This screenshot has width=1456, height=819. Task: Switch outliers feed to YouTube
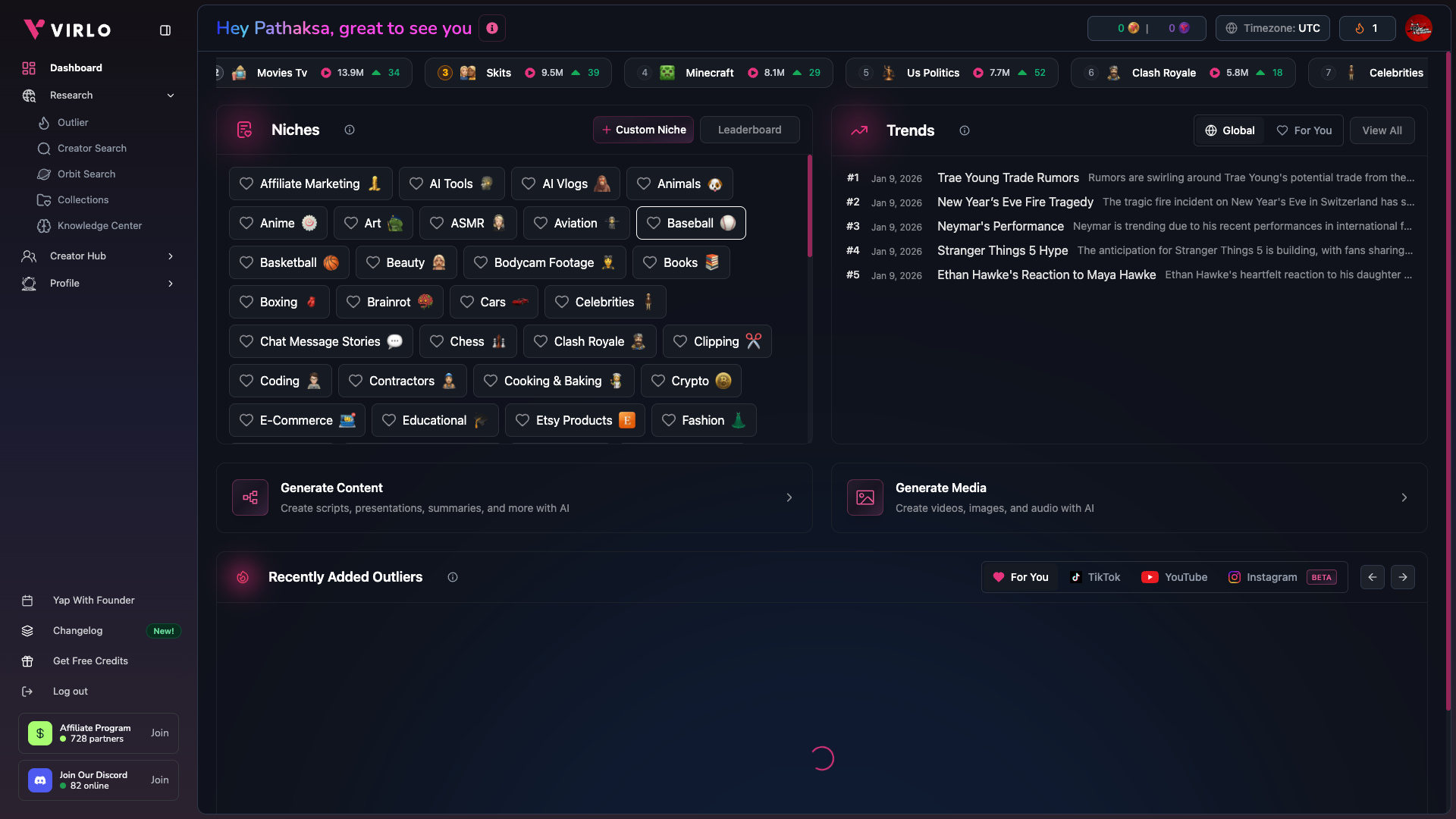(1174, 577)
